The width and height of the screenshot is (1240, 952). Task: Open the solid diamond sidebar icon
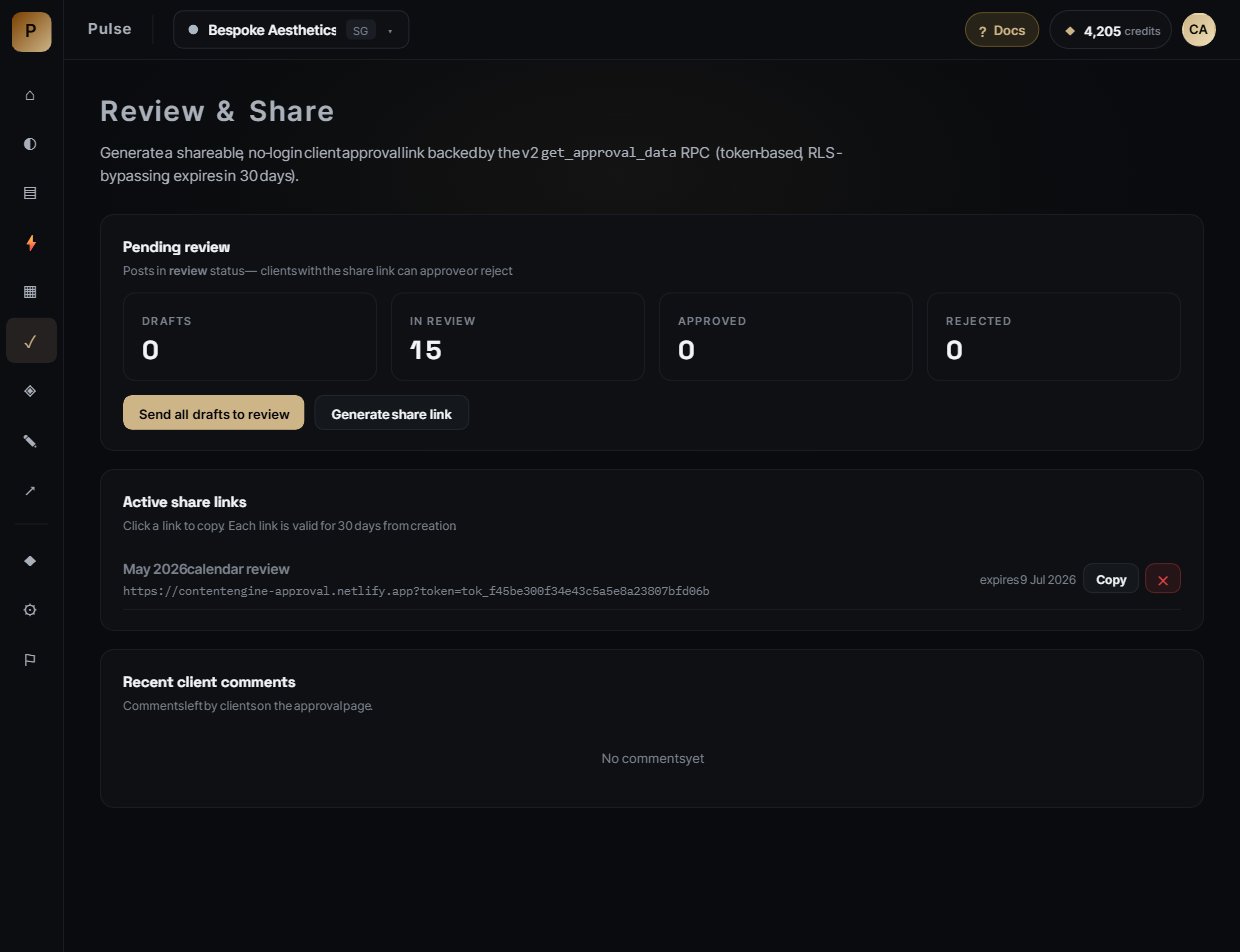[30, 561]
